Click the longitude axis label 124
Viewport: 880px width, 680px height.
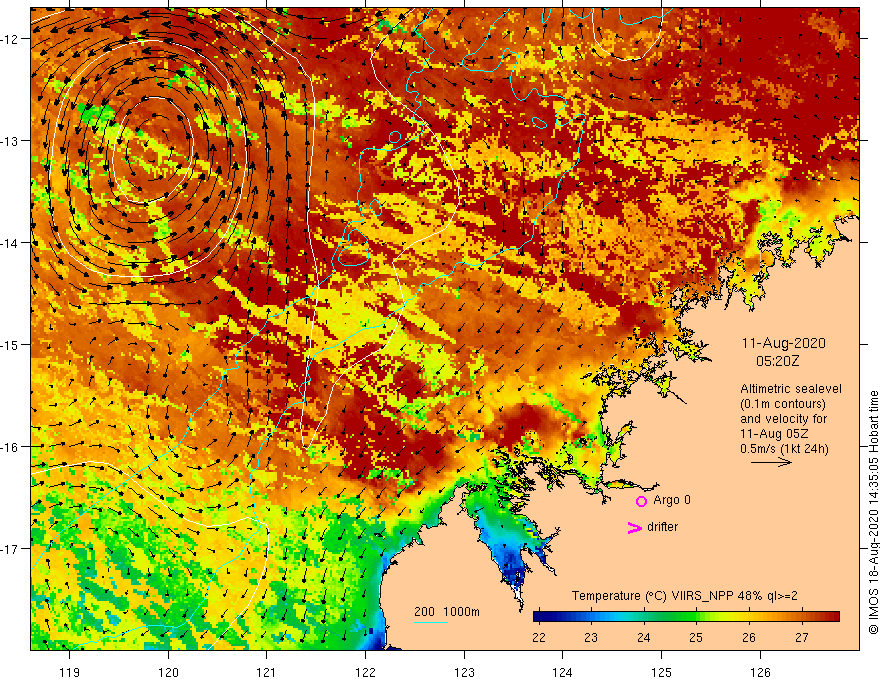pos(562,672)
